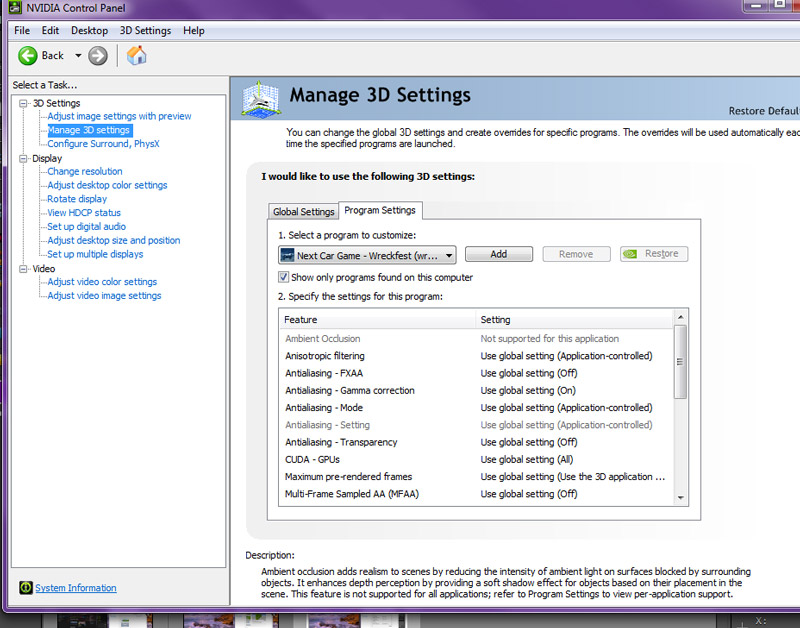Open 'Adjust video color settings'
The image size is (800, 628).
tap(102, 282)
